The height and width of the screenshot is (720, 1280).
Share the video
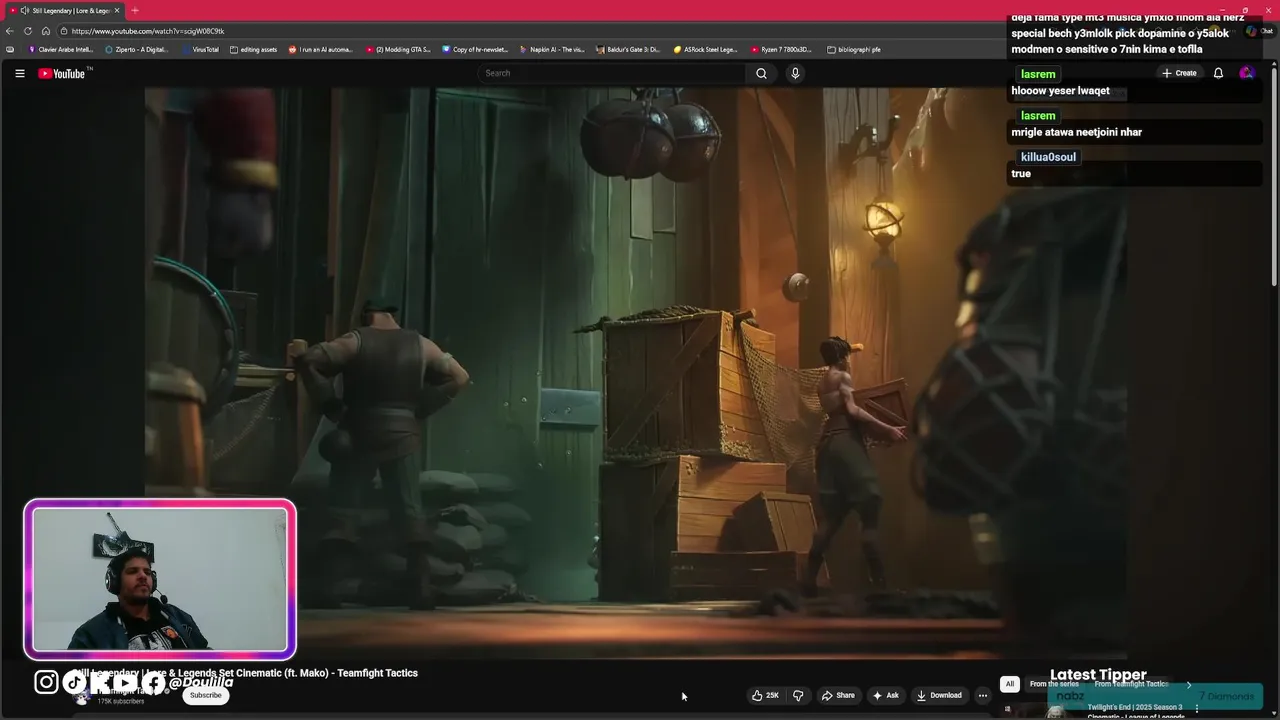838,695
